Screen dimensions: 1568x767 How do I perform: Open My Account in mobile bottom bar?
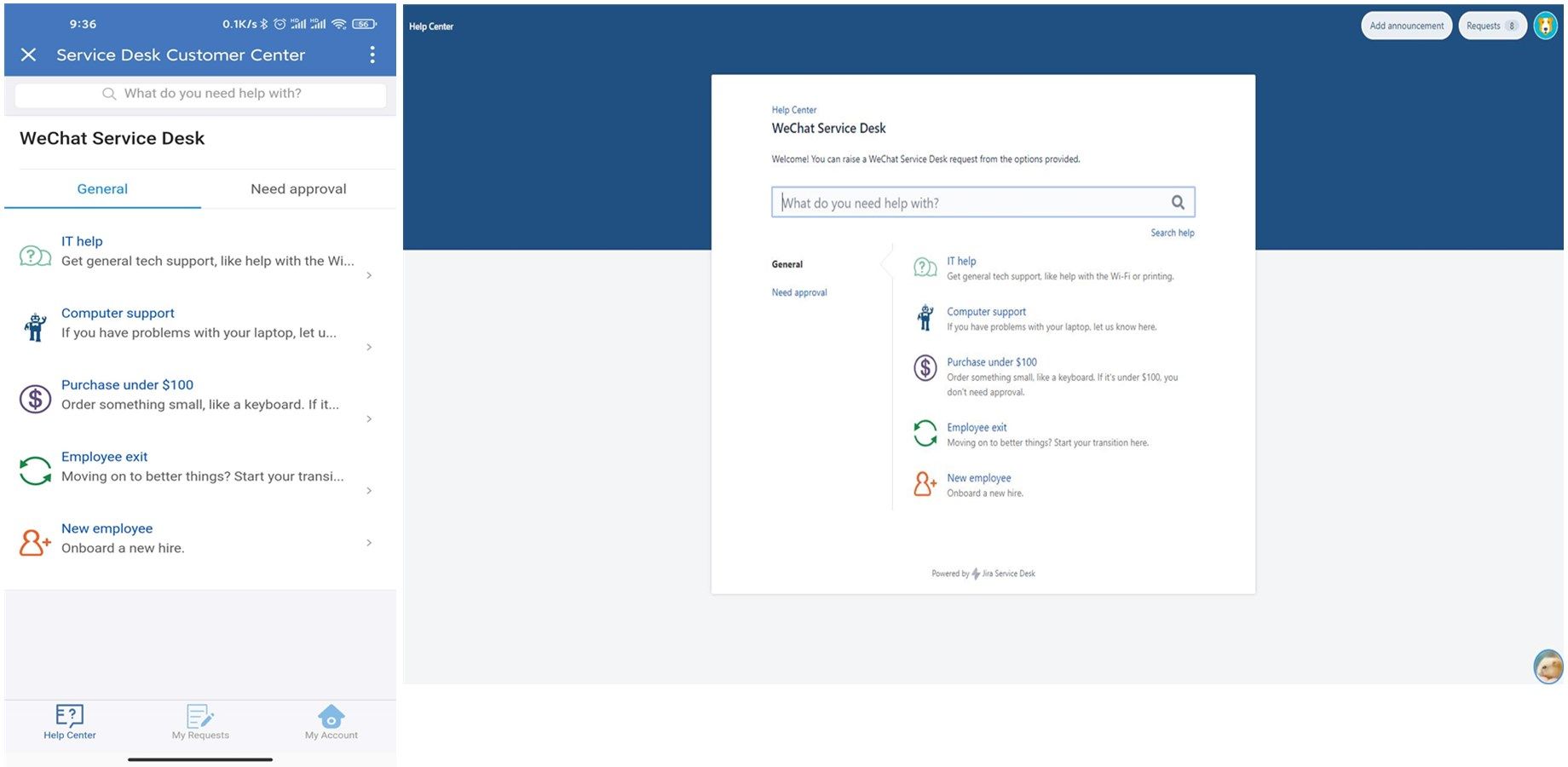331,722
